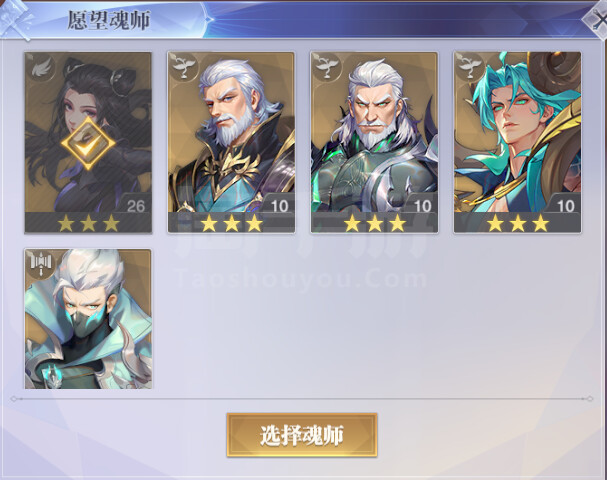Click the 愿望魂师 title header
The image size is (607, 480).
click(109, 20)
